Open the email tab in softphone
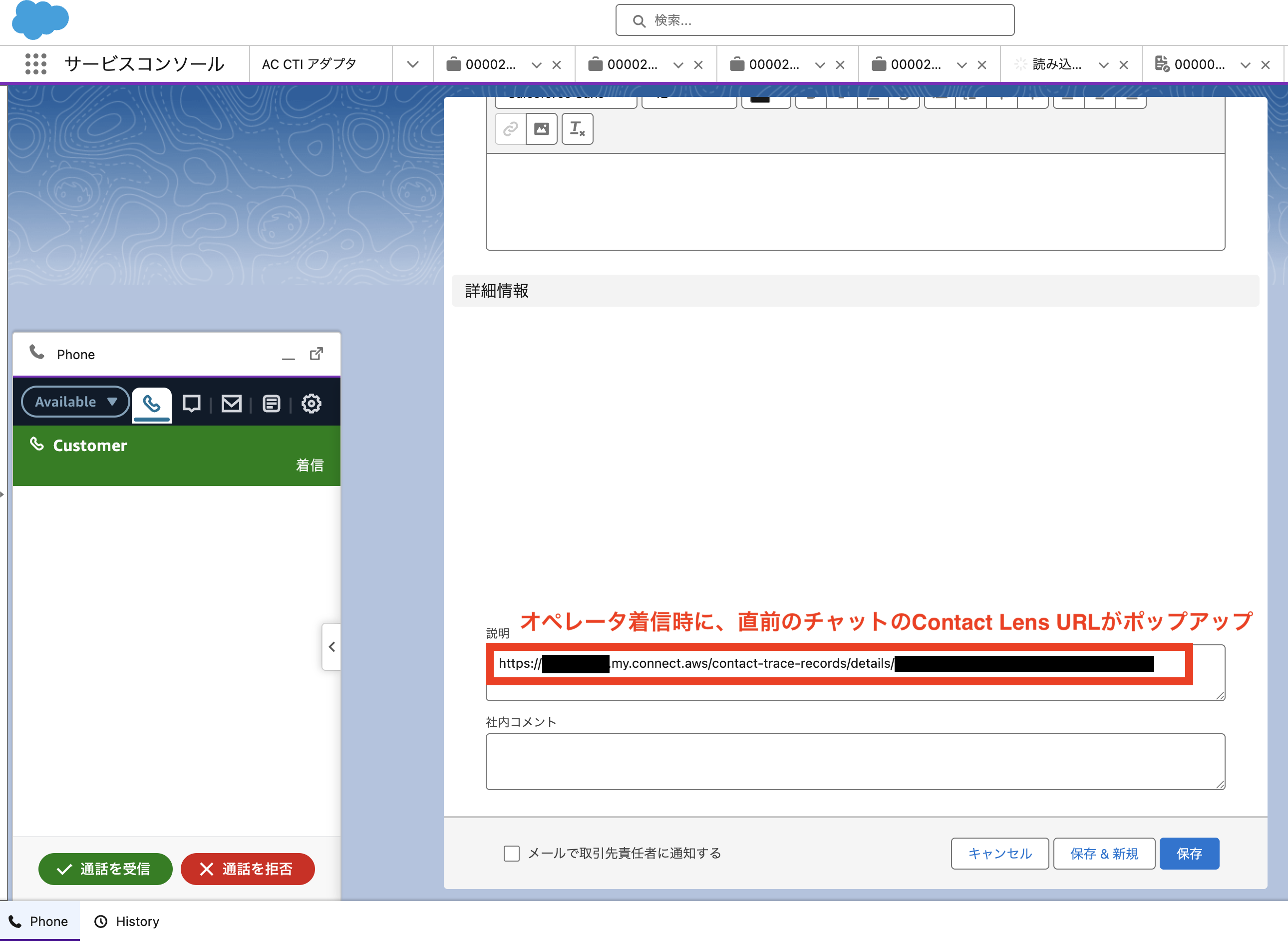Screen dimensions: 1288x941 (x=231, y=403)
